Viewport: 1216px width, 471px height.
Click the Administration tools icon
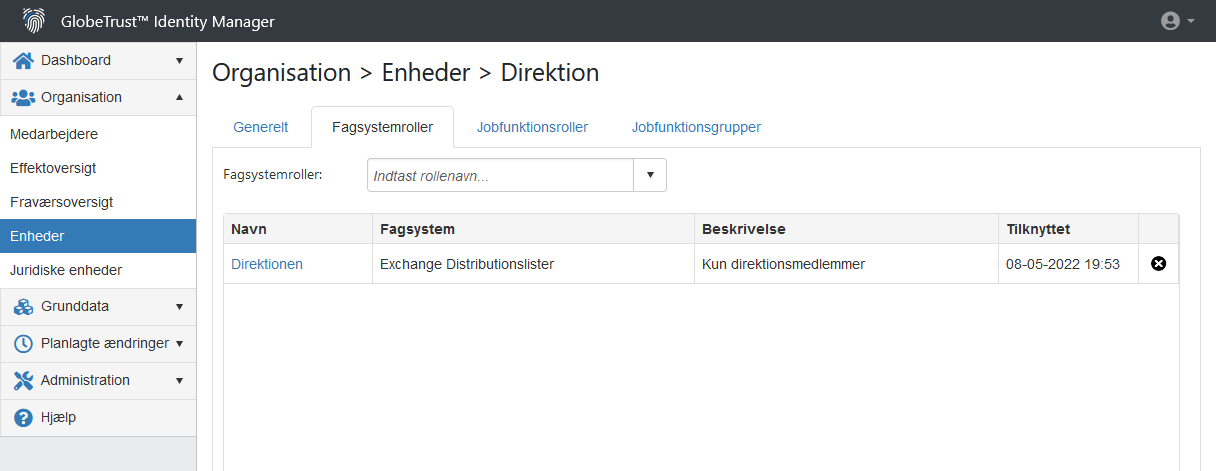pos(23,380)
